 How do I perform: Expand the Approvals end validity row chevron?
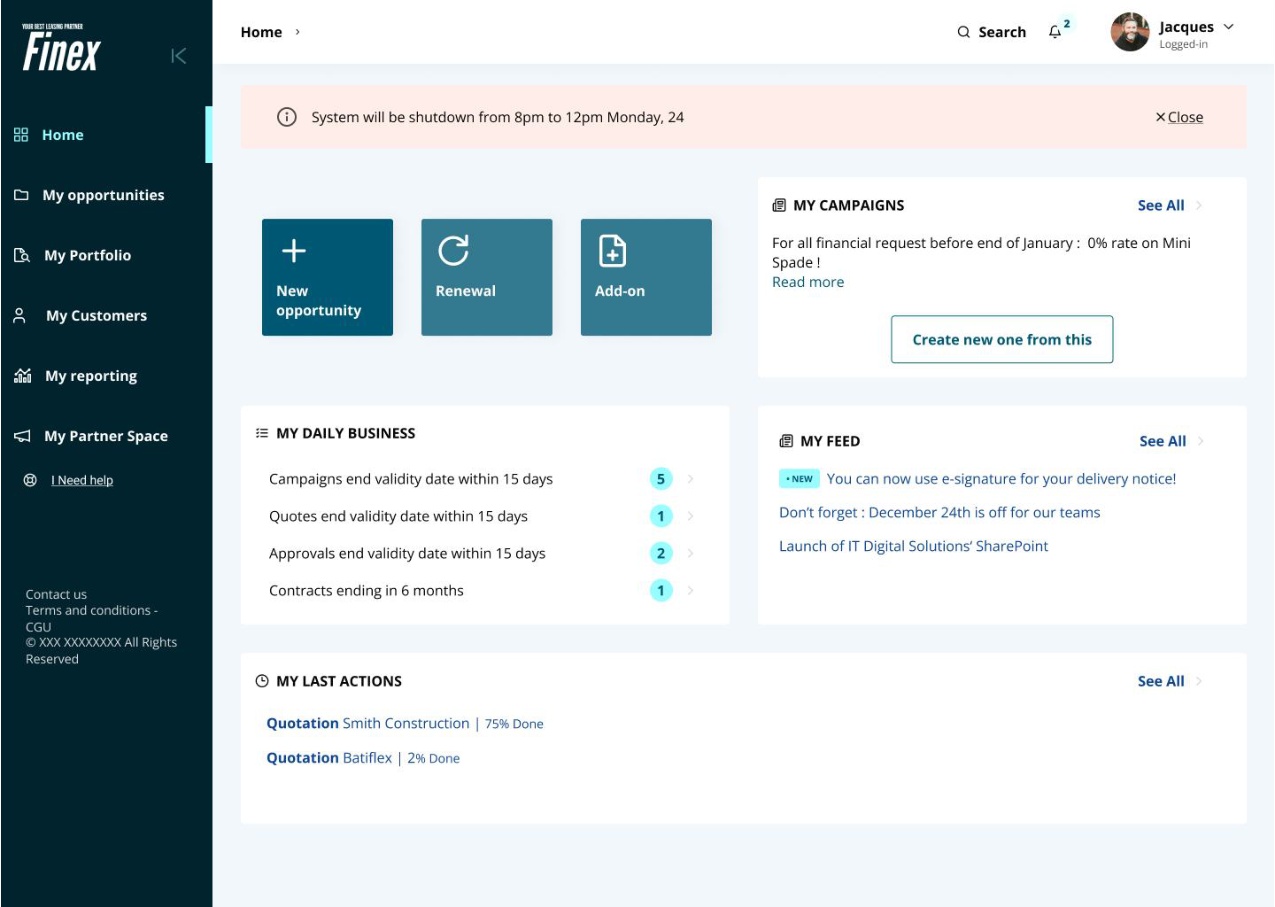coord(691,553)
